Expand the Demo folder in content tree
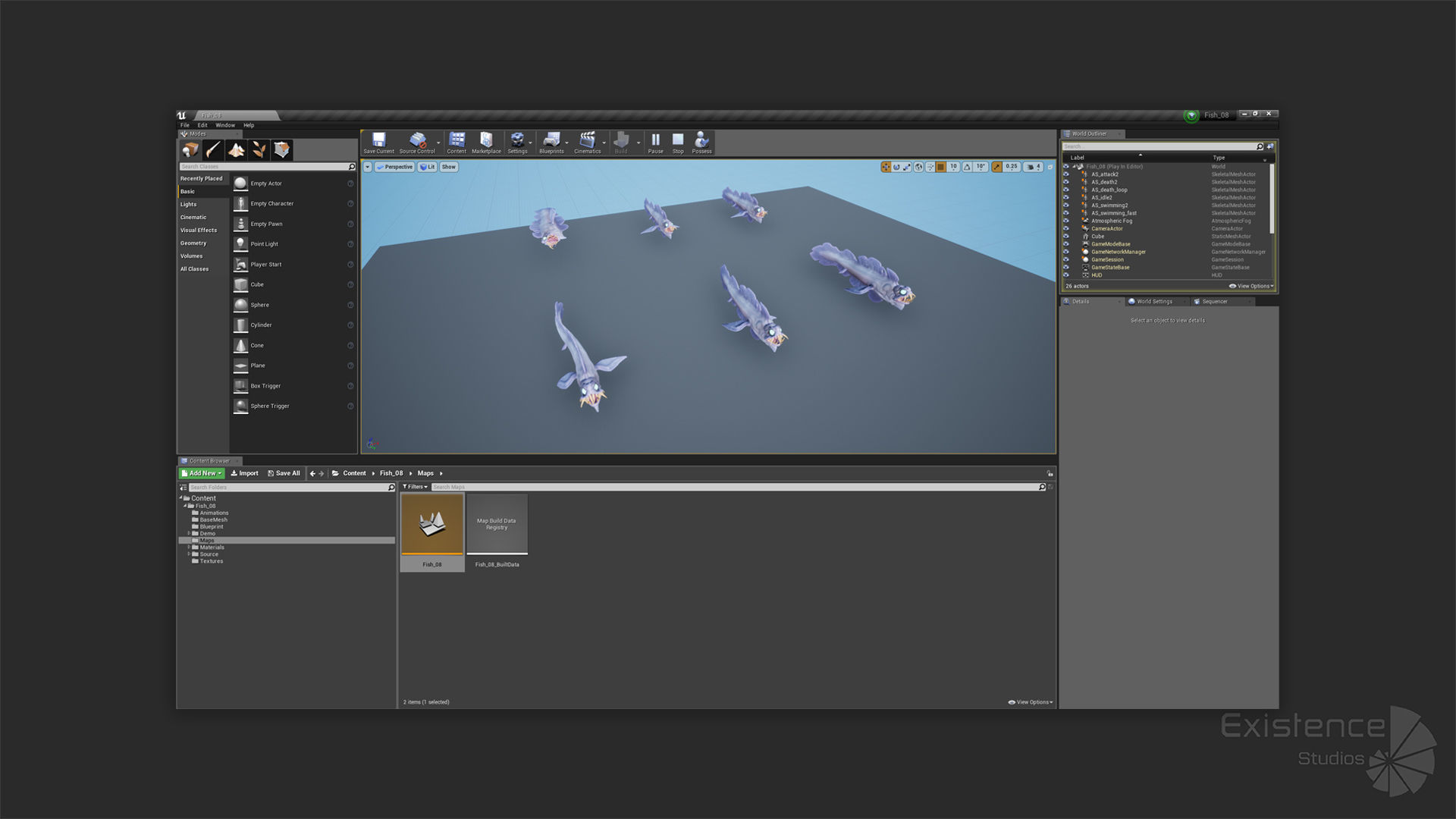The width and height of the screenshot is (1456, 819). pos(189,533)
